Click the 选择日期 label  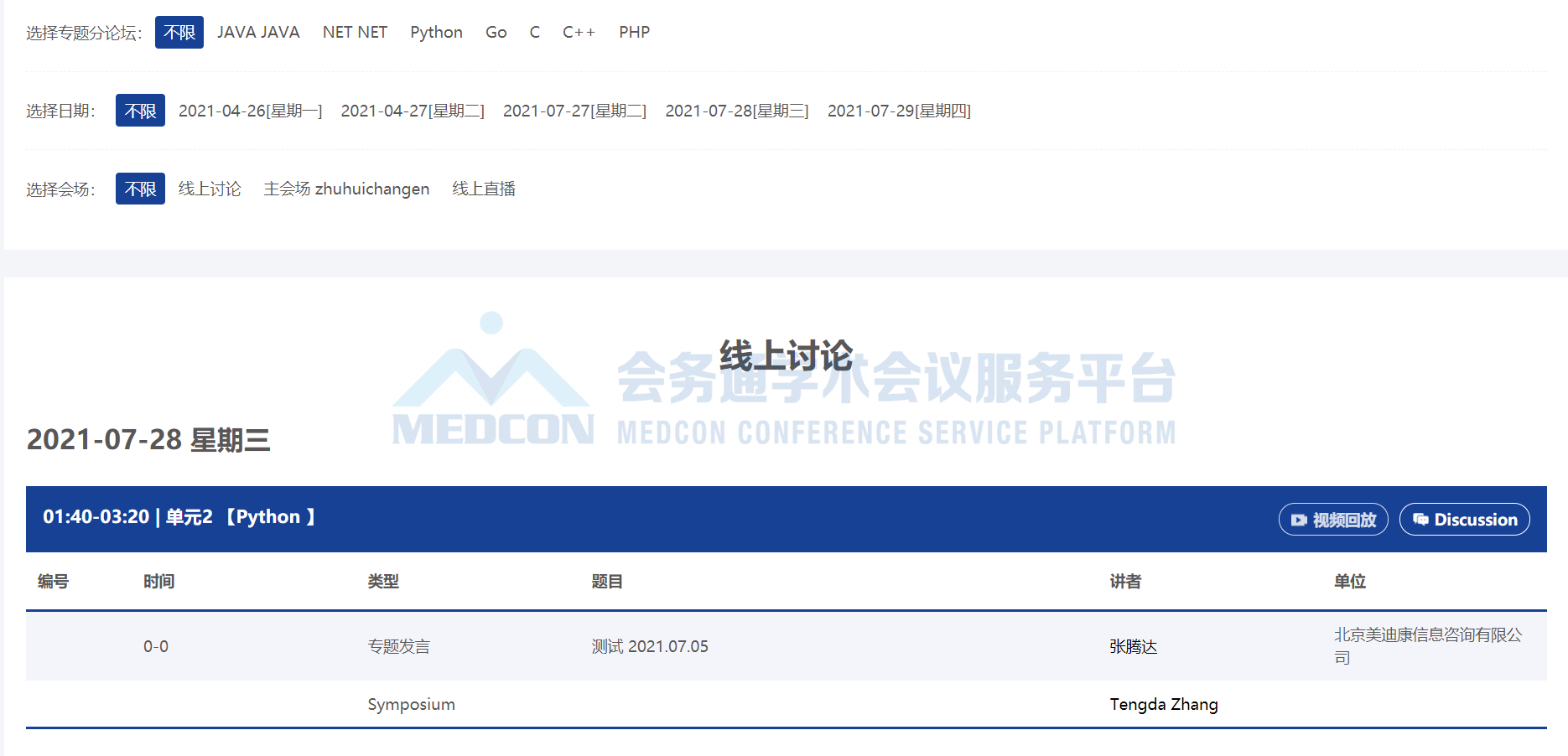[60, 111]
